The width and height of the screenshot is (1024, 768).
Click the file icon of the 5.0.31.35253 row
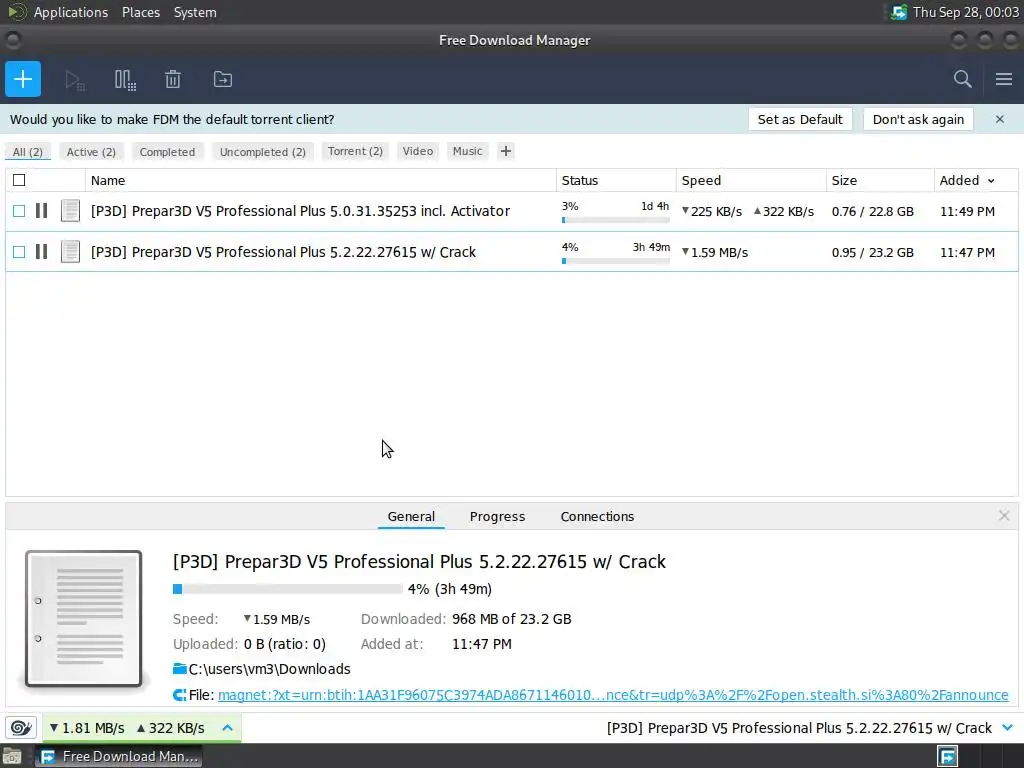click(x=70, y=211)
